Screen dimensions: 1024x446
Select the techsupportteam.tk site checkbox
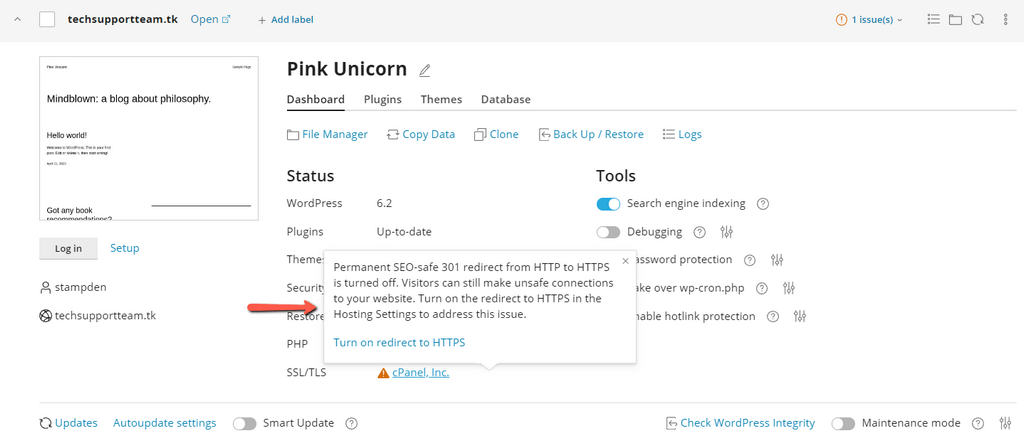click(47, 19)
